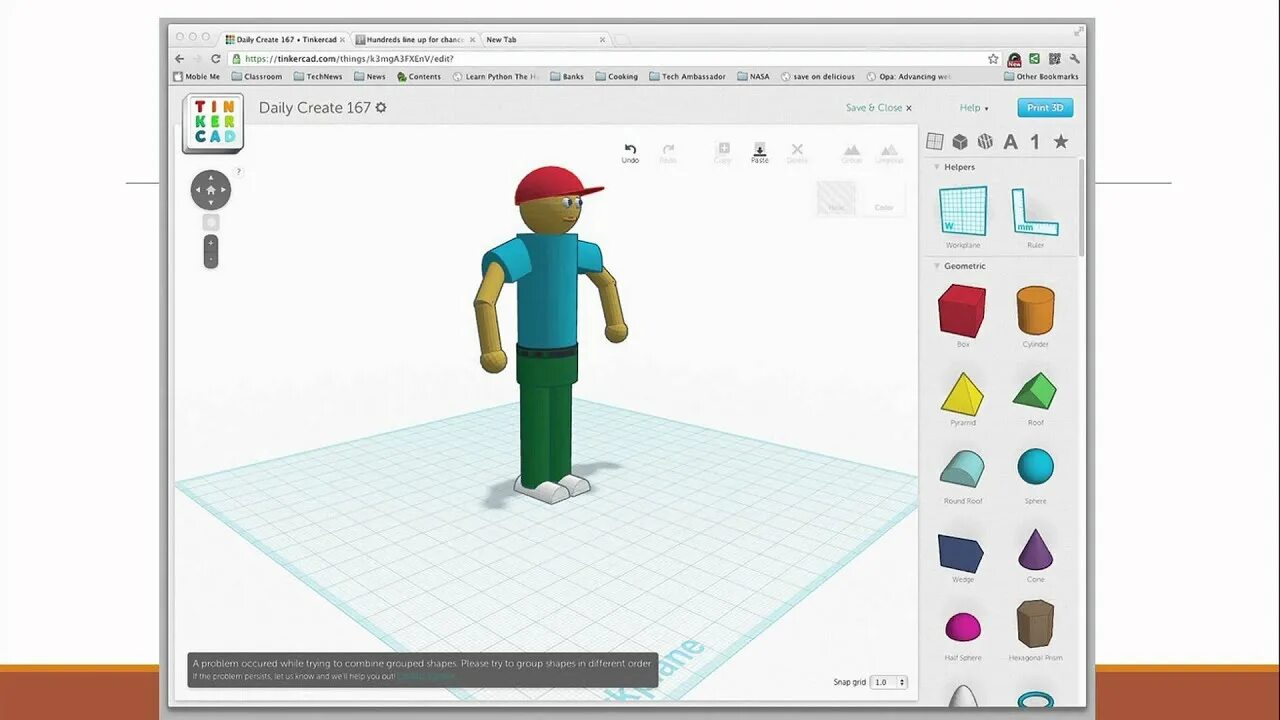Select the grid shapes category icon
Image resolution: width=1280 pixels, height=720 pixels.
(935, 142)
